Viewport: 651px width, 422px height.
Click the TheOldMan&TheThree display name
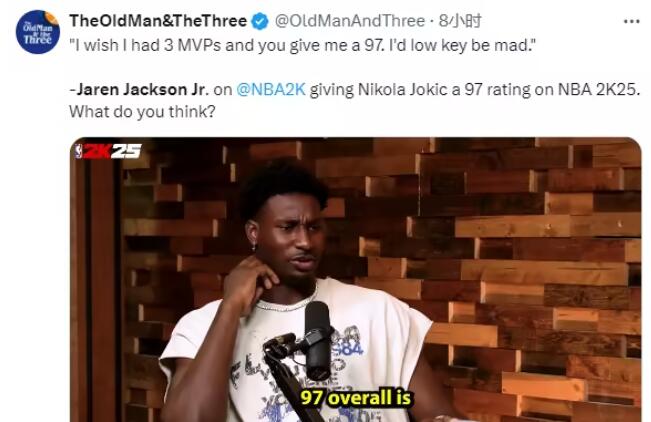pos(158,21)
